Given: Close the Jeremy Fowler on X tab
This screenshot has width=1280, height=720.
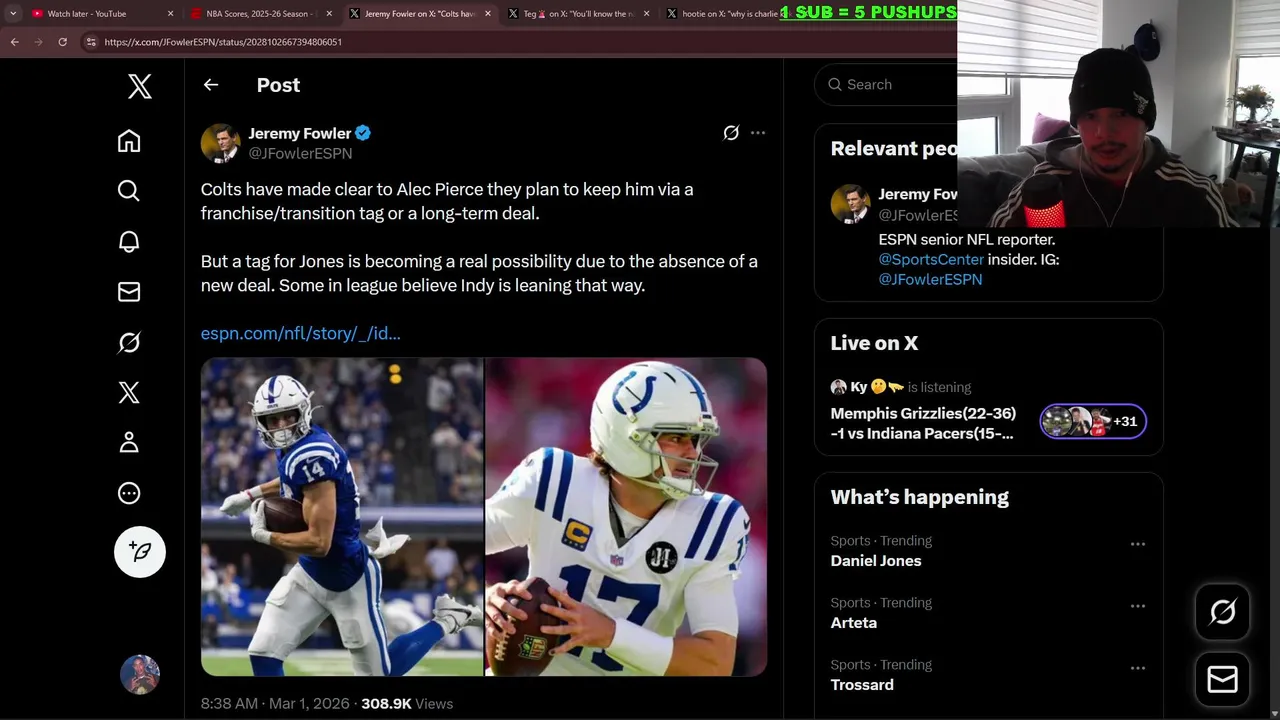Looking at the screenshot, I should point(488,14).
